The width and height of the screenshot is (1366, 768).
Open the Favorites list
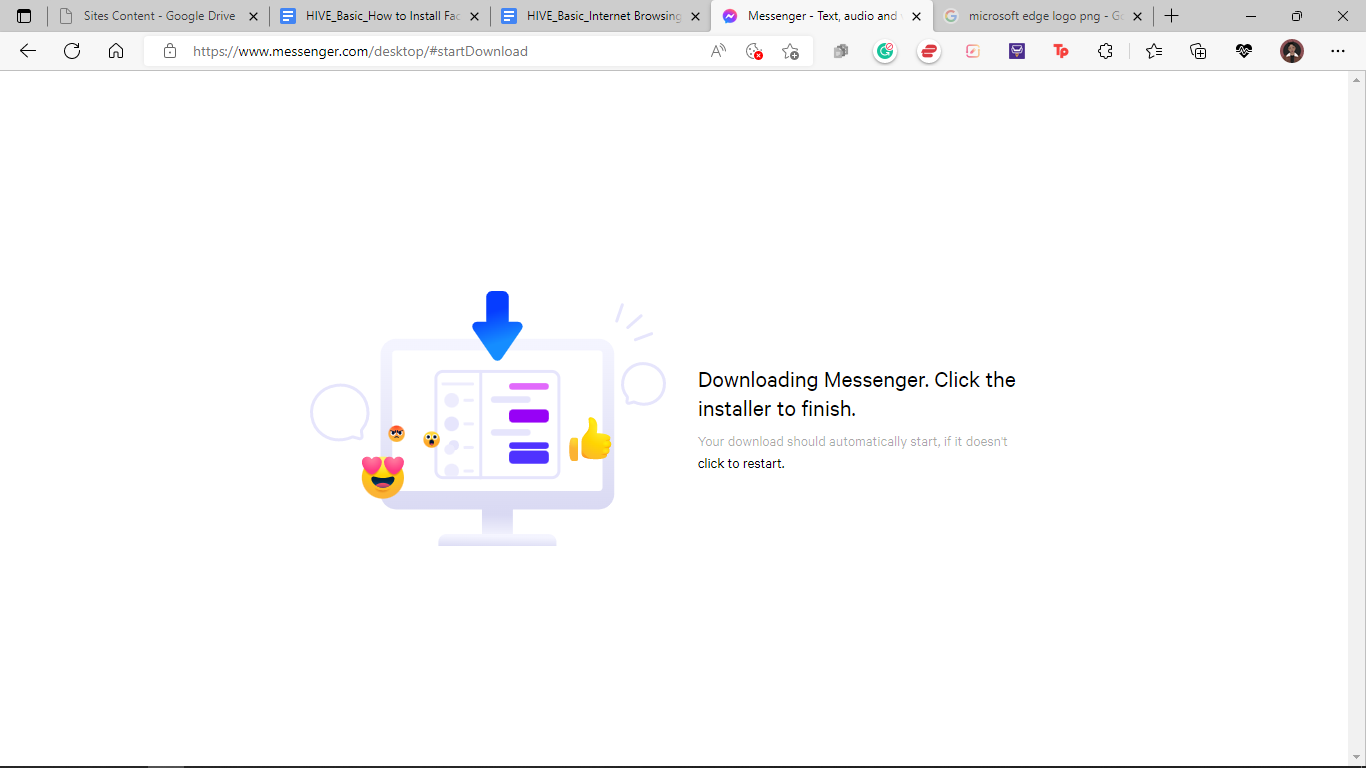(1154, 51)
